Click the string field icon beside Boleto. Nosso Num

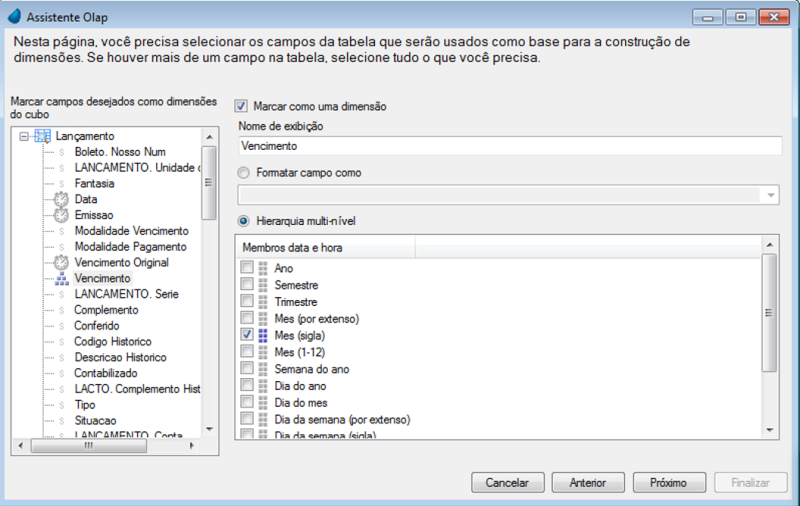(62, 152)
